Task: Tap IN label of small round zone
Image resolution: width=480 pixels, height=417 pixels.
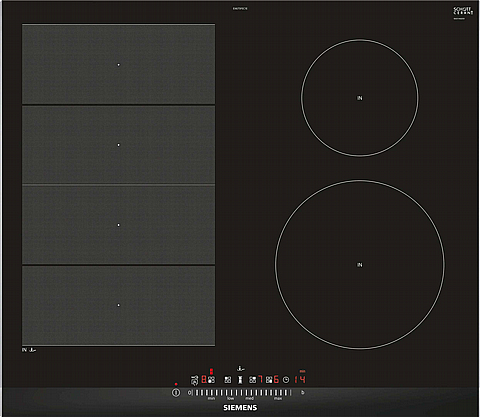Action: 360,98
